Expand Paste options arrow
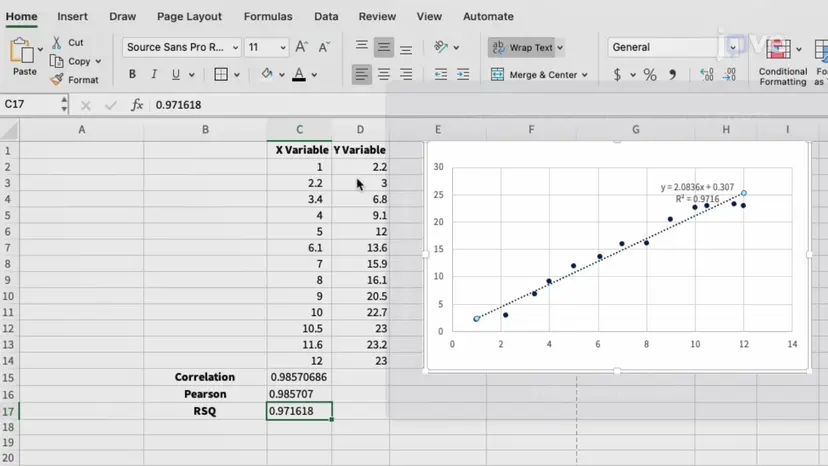Viewport: 828px width, 466px height. click(x=40, y=49)
